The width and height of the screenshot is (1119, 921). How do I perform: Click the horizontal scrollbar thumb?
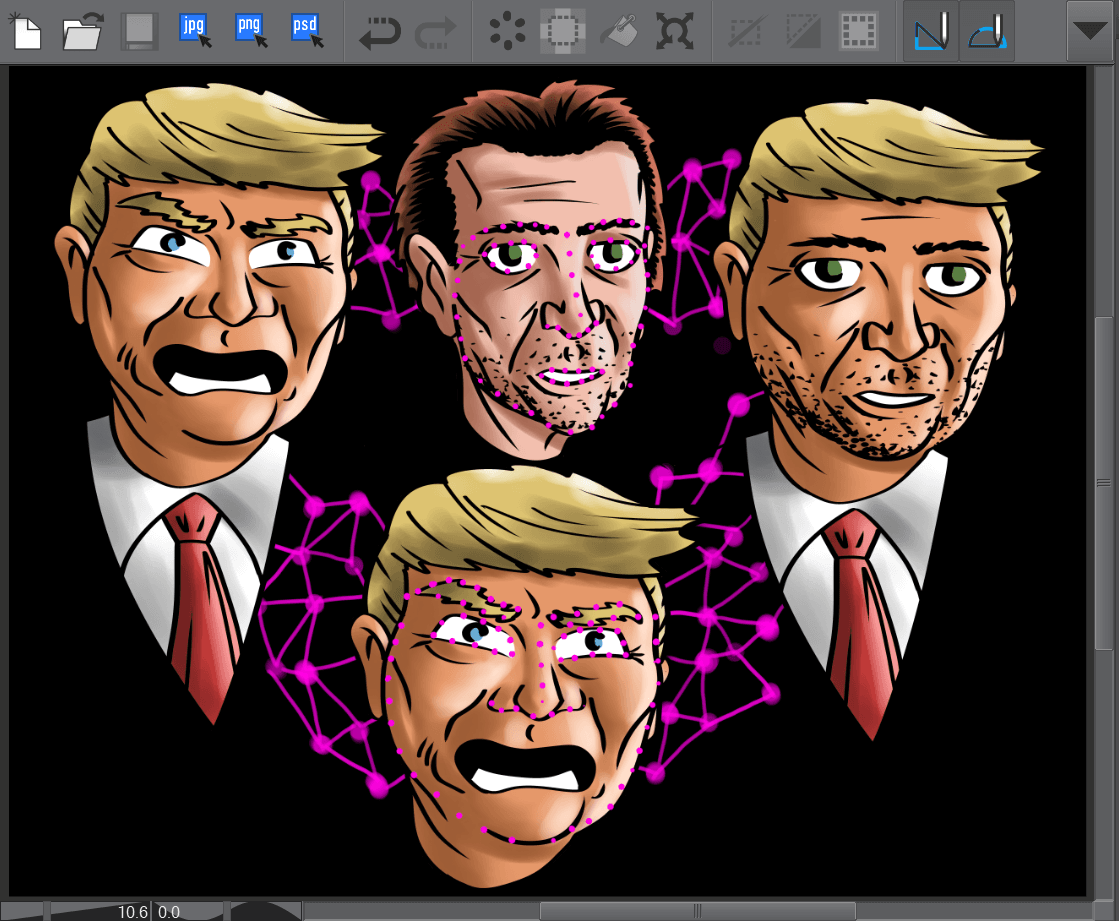click(x=697, y=910)
